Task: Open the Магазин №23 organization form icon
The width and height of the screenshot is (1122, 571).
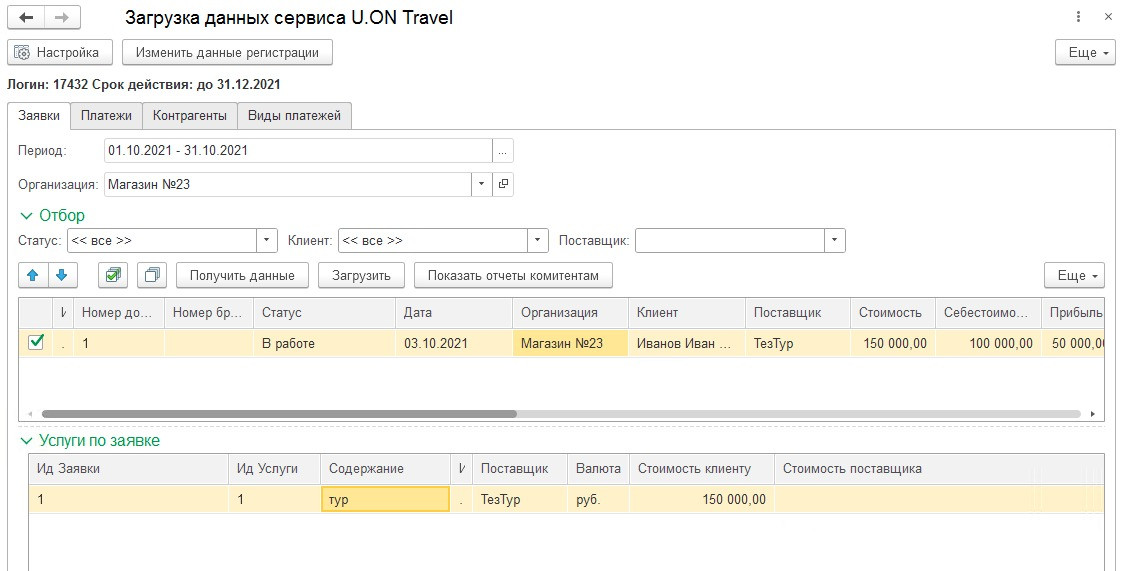Action: 503,184
